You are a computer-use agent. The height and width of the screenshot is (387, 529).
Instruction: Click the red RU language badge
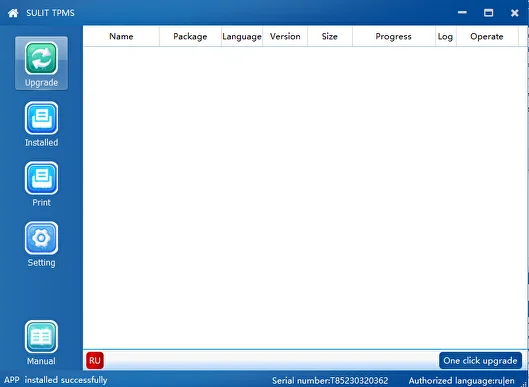[95, 360]
